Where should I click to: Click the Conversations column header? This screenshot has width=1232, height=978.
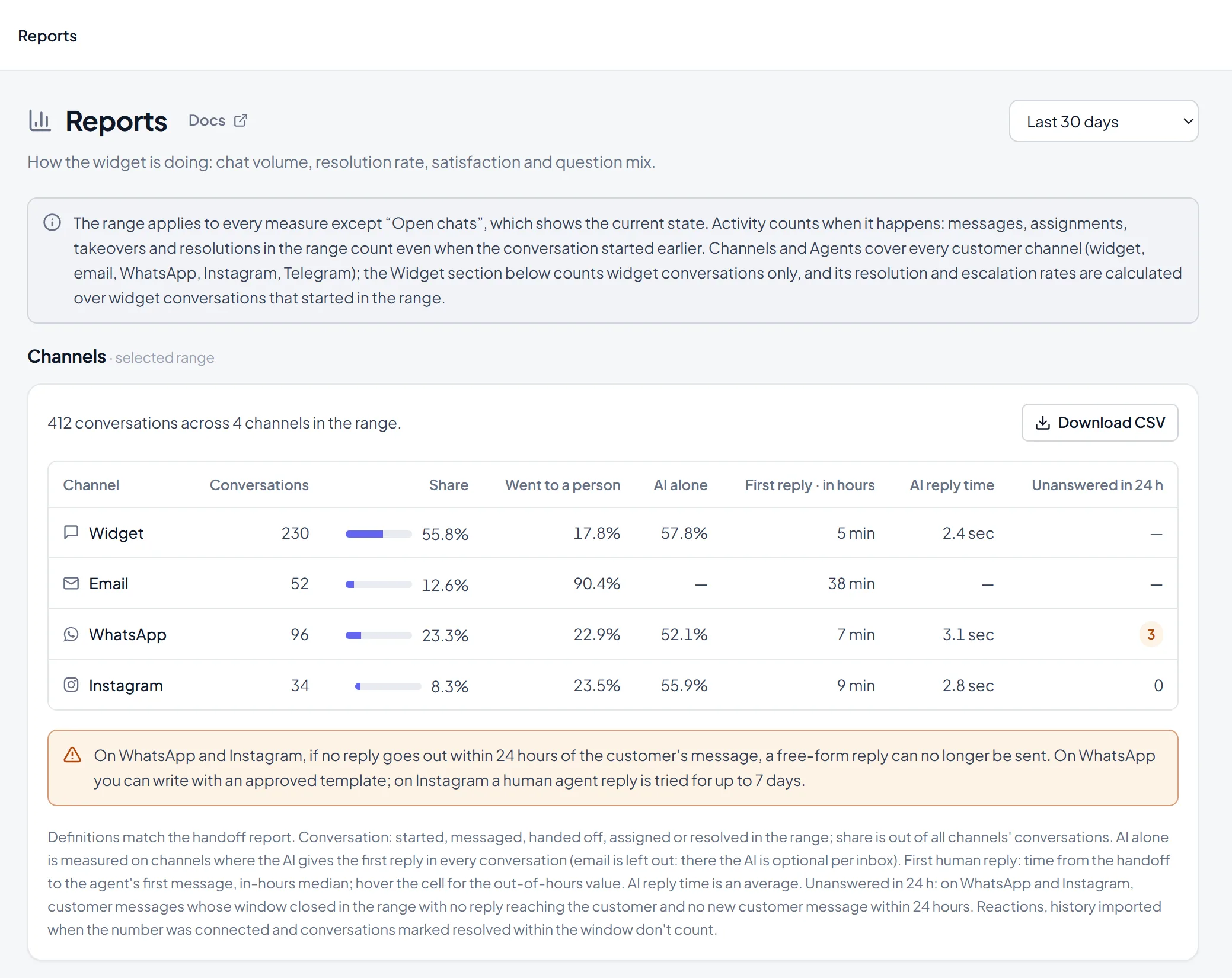pyautogui.click(x=259, y=485)
